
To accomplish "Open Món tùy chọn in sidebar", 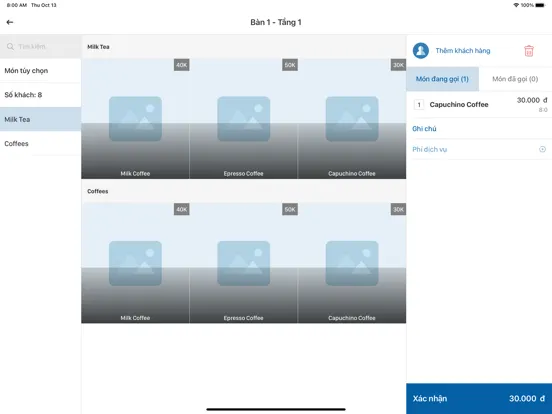I will point(40,71).
